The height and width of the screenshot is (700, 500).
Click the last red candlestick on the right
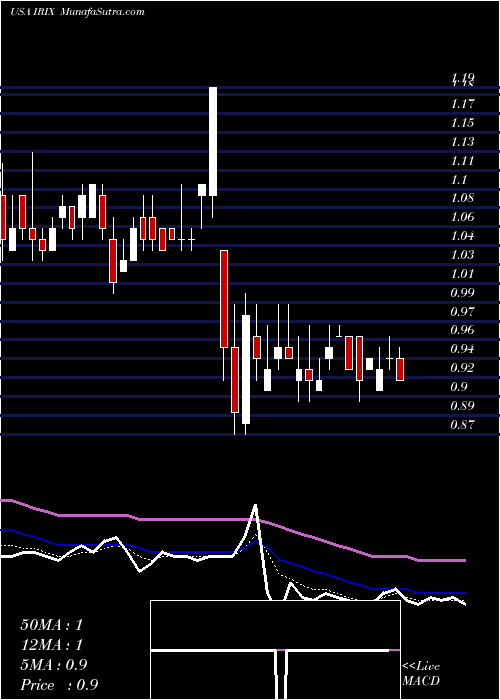pyautogui.click(x=400, y=369)
